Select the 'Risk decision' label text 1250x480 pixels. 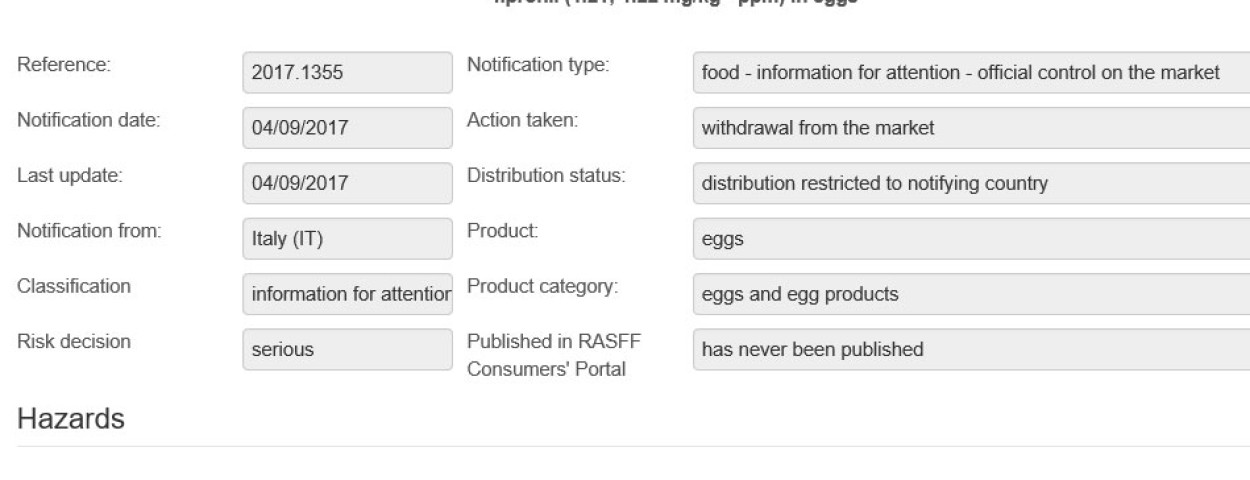[x=74, y=341]
